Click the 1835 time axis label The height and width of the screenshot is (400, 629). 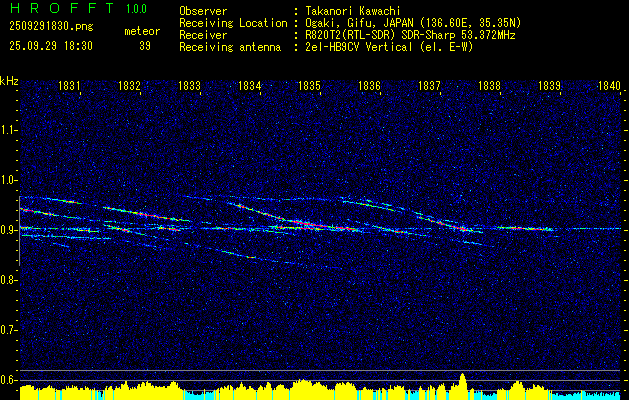309,86
